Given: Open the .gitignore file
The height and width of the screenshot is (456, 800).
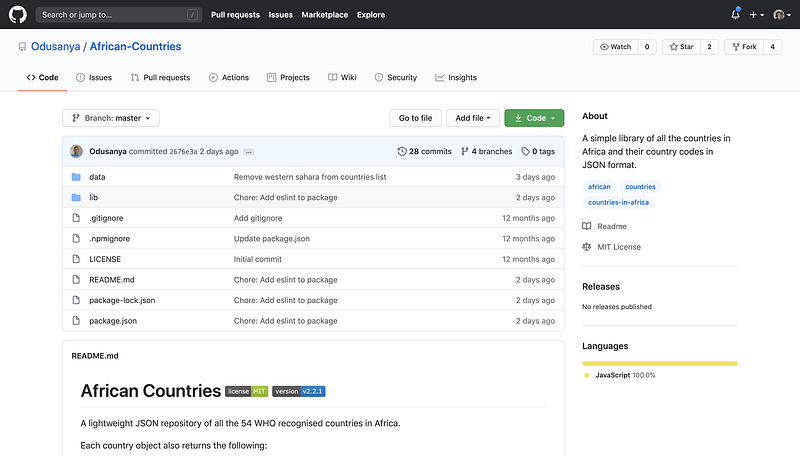Looking at the screenshot, I should 106,218.
